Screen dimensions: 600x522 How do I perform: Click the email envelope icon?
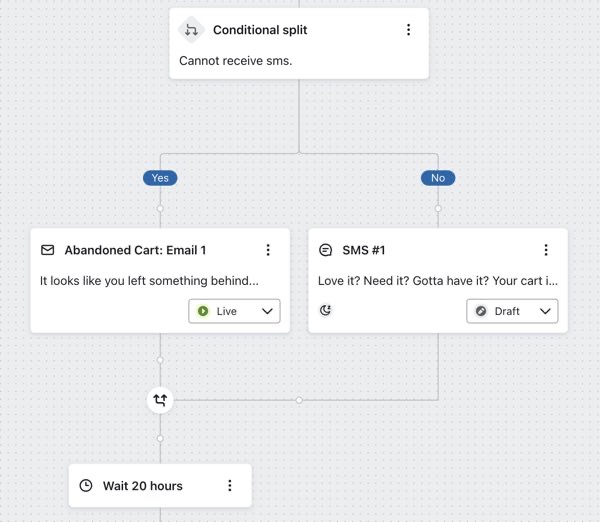(x=47, y=250)
